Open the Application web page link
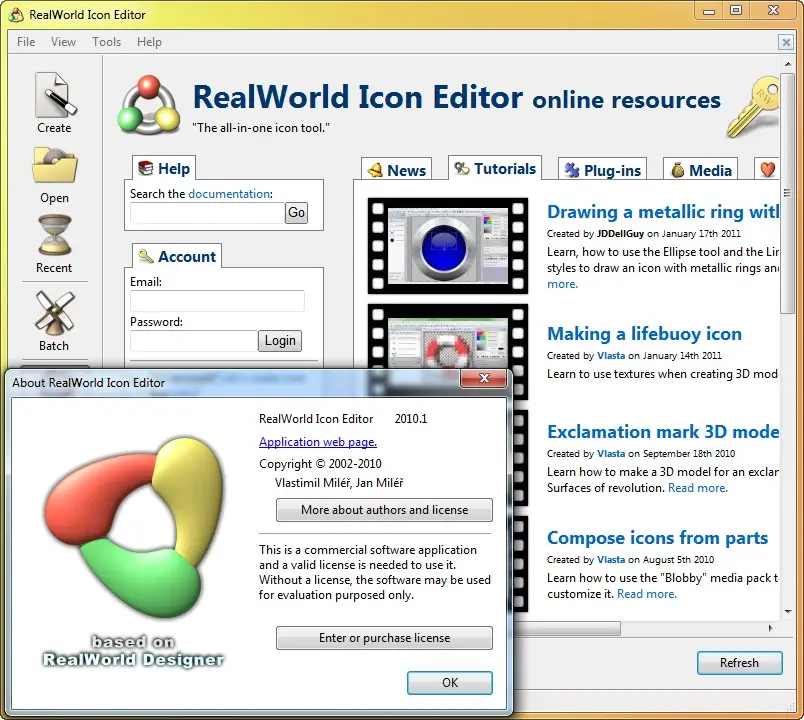Viewport: 804px width, 720px height. [x=318, y=442]
